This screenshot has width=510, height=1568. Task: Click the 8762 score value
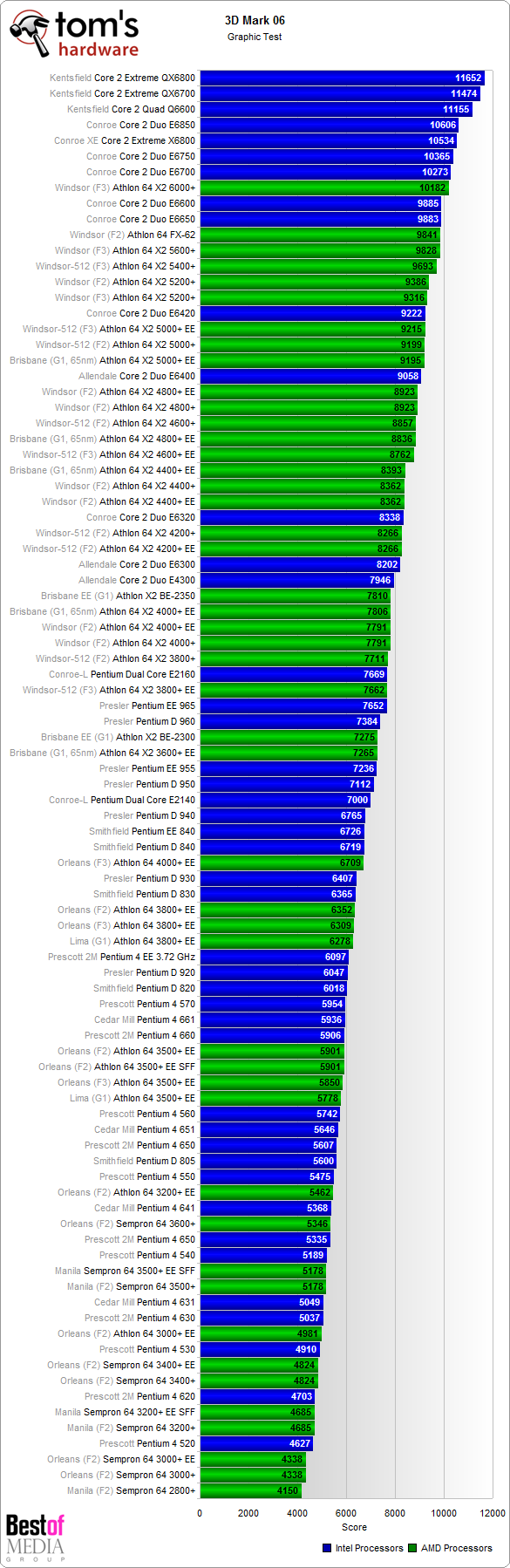pyautogui.click(x=400, y=454)
